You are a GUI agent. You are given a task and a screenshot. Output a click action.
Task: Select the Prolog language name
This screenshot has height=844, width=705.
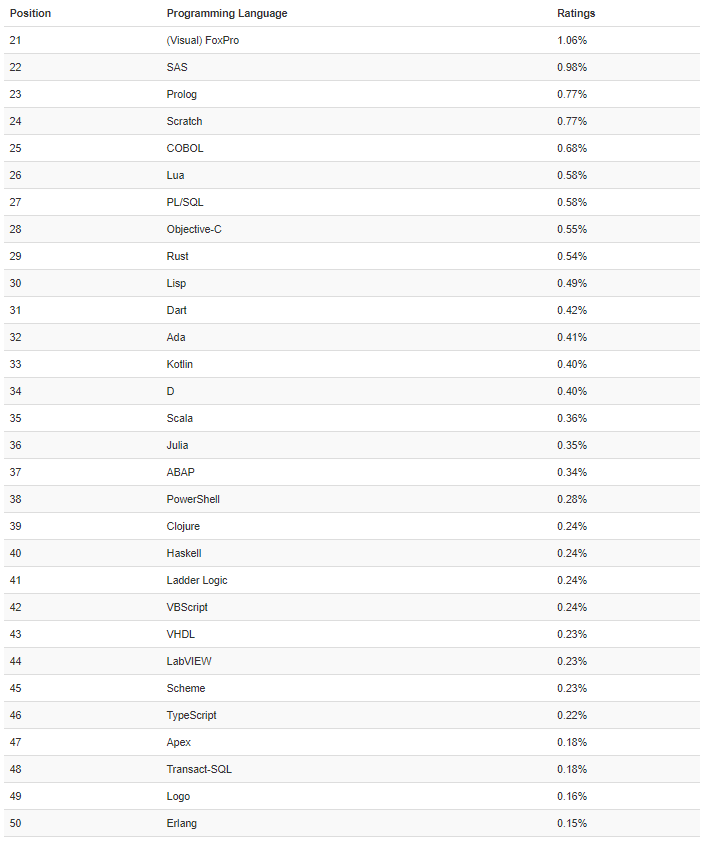click(182, 95)
